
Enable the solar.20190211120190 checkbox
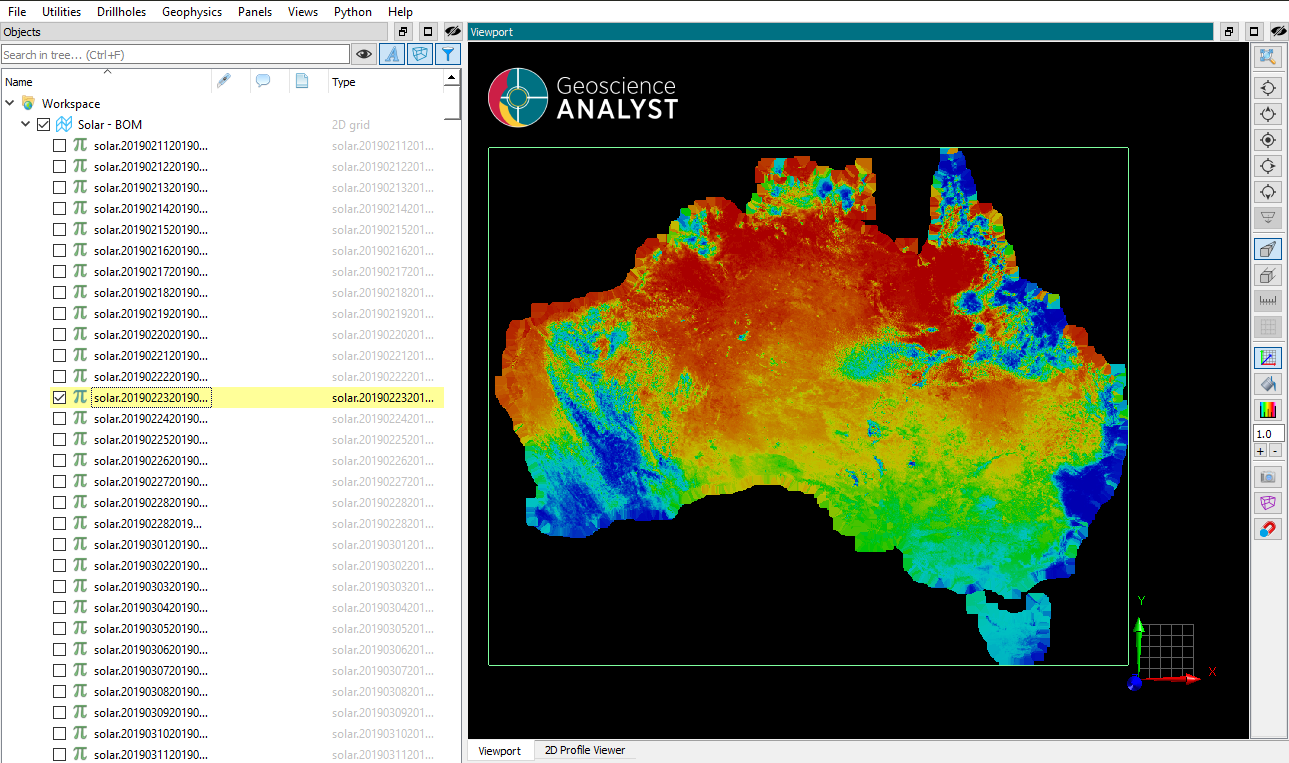tap(57, 145)
